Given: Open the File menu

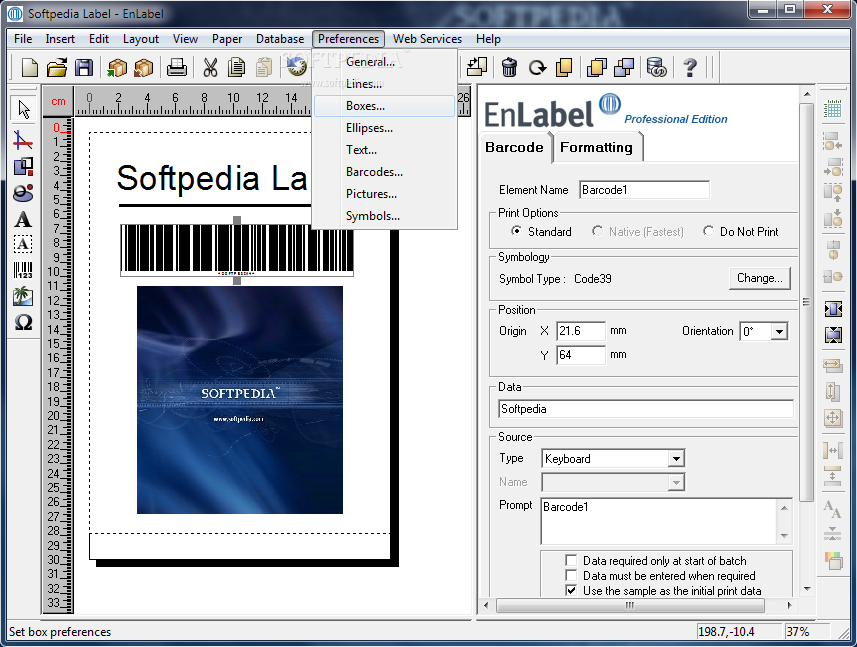Looking at the screenshot, I should 23,39.
